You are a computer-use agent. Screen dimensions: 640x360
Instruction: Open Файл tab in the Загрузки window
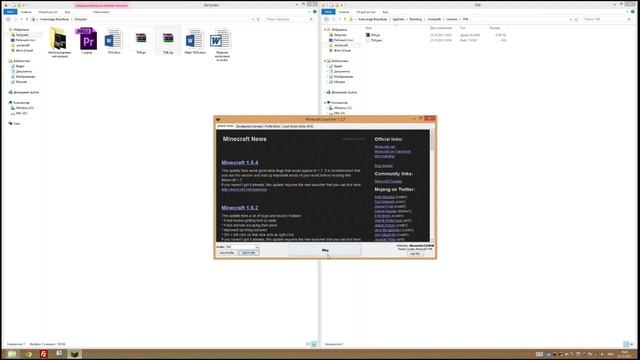(x=10, y=12)
